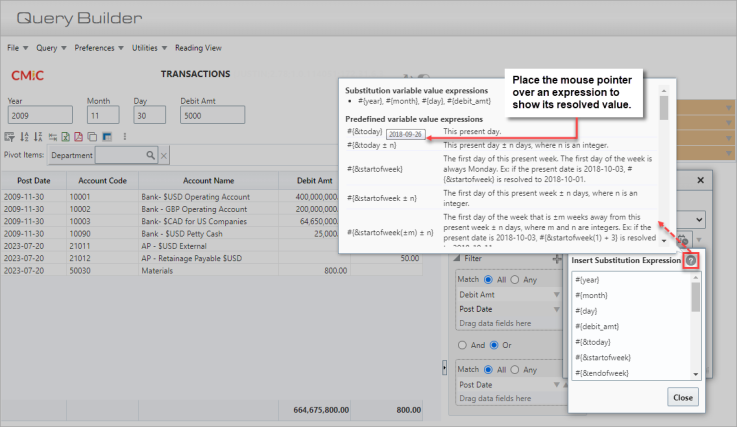
Task: Insert the #{day} expression
Action: pos(586,311)
